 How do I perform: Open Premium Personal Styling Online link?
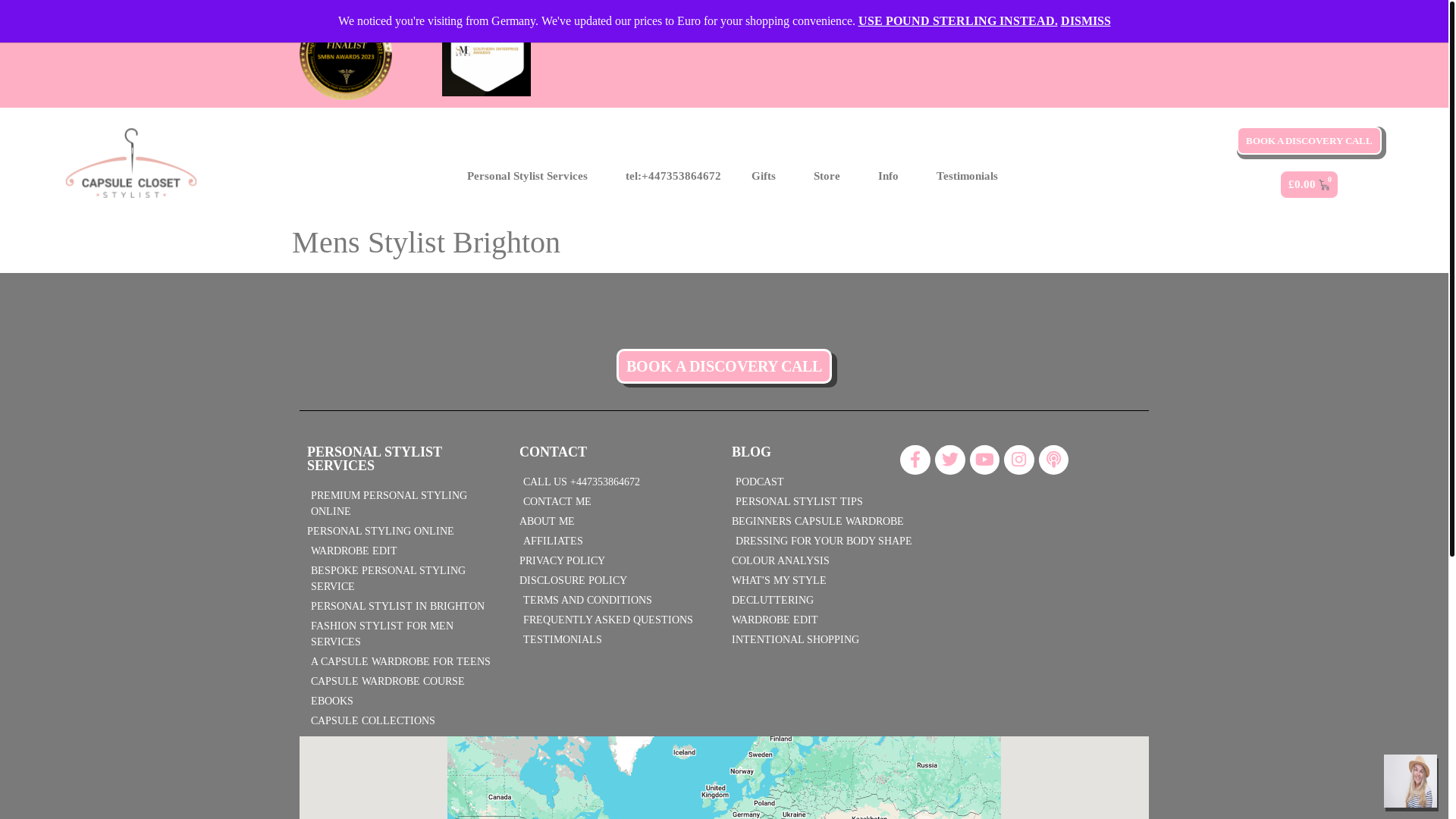[x=402, y=504]
